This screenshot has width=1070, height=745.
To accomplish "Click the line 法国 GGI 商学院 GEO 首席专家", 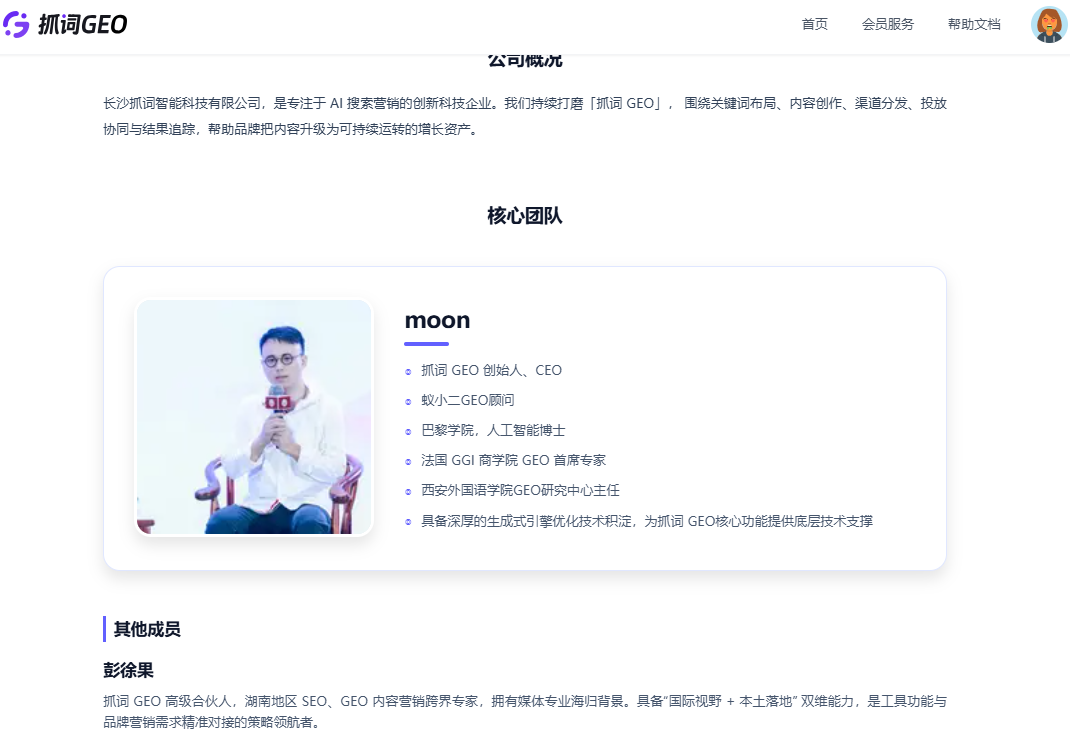I will click(513, 461).
